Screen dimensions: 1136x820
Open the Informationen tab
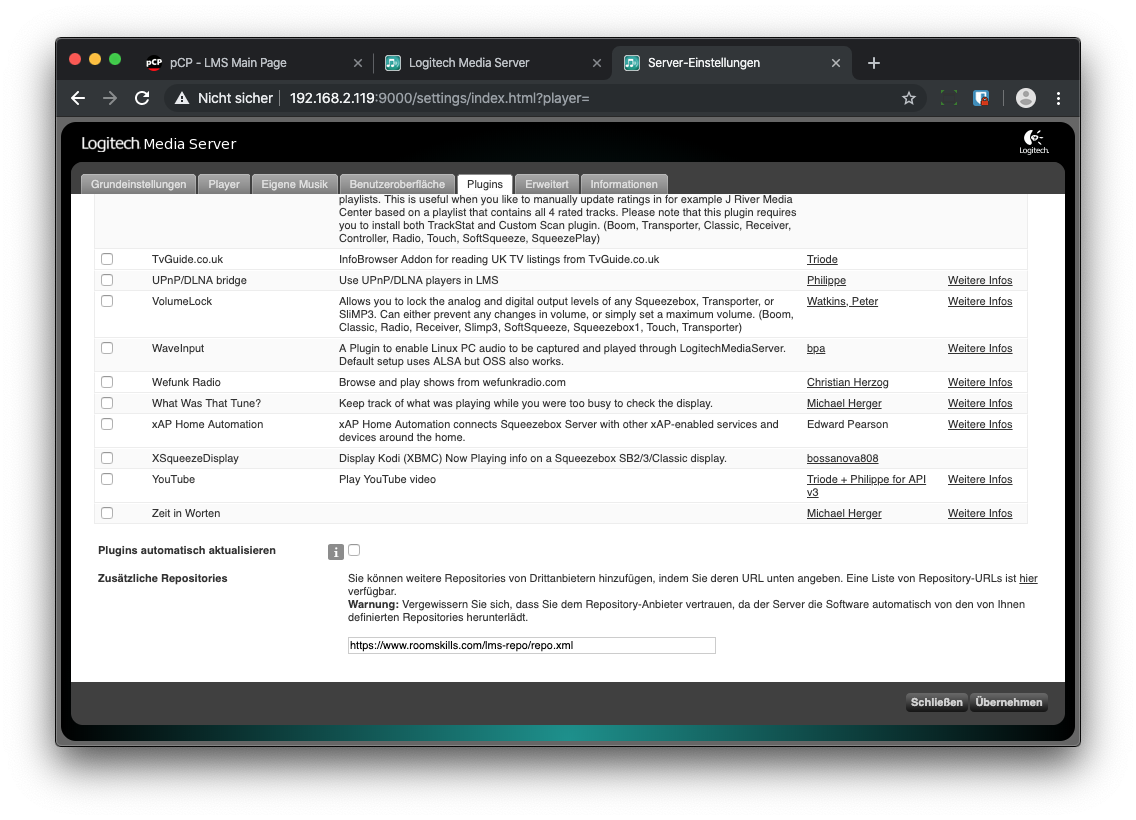point(624,184)
